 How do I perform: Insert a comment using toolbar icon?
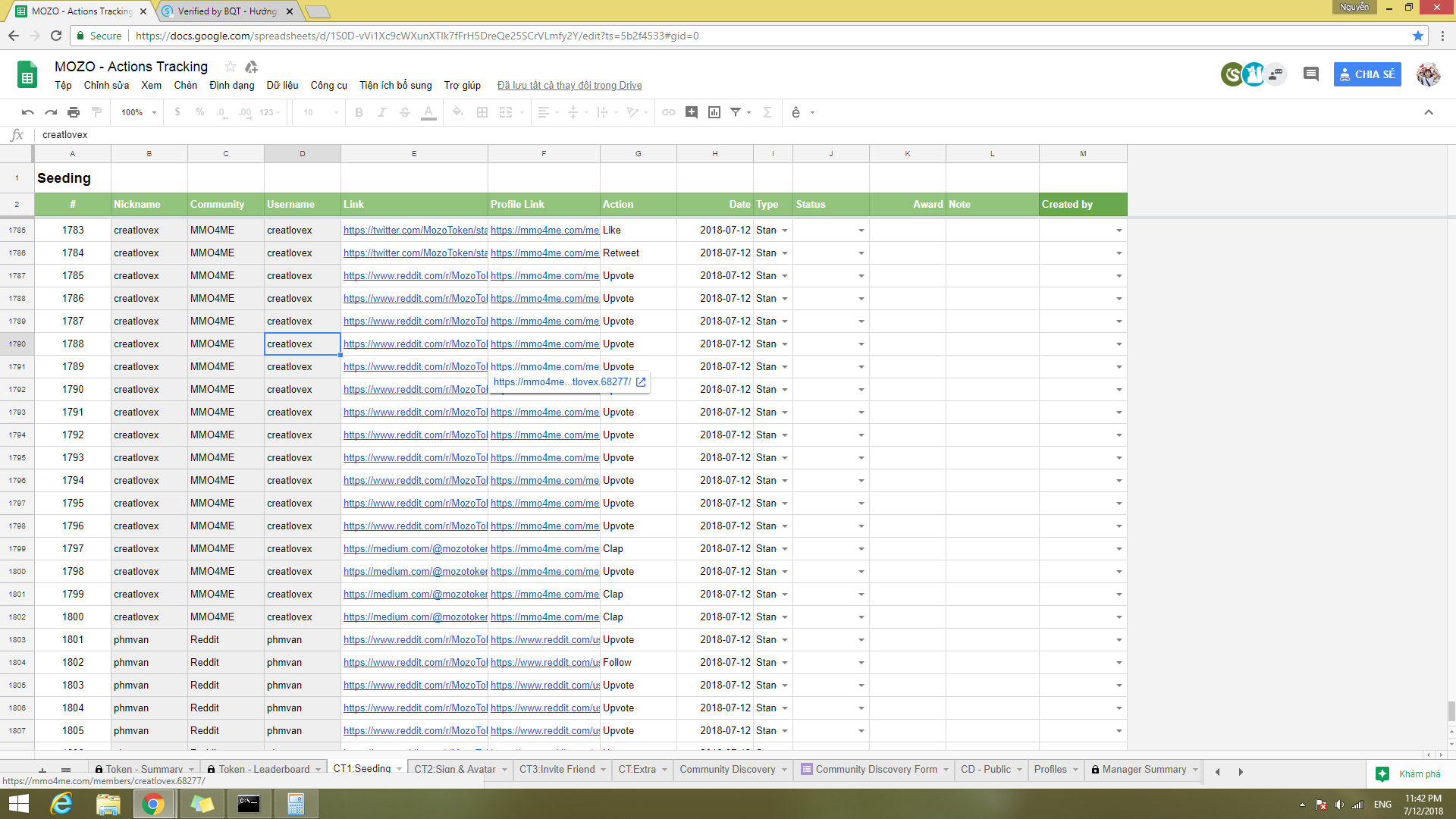click(x=691, y=112)
